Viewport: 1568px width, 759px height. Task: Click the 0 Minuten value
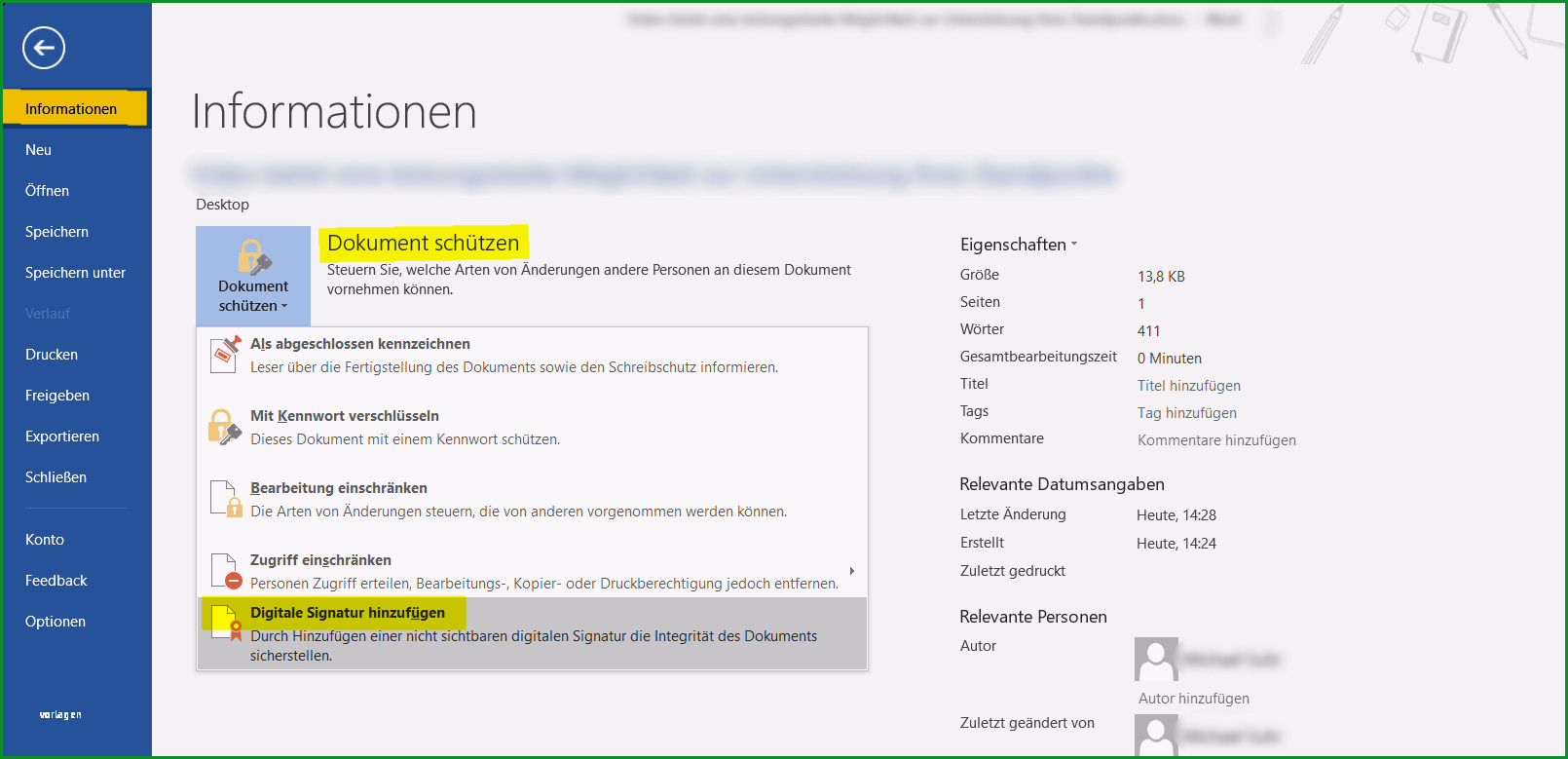[1170, 359]
